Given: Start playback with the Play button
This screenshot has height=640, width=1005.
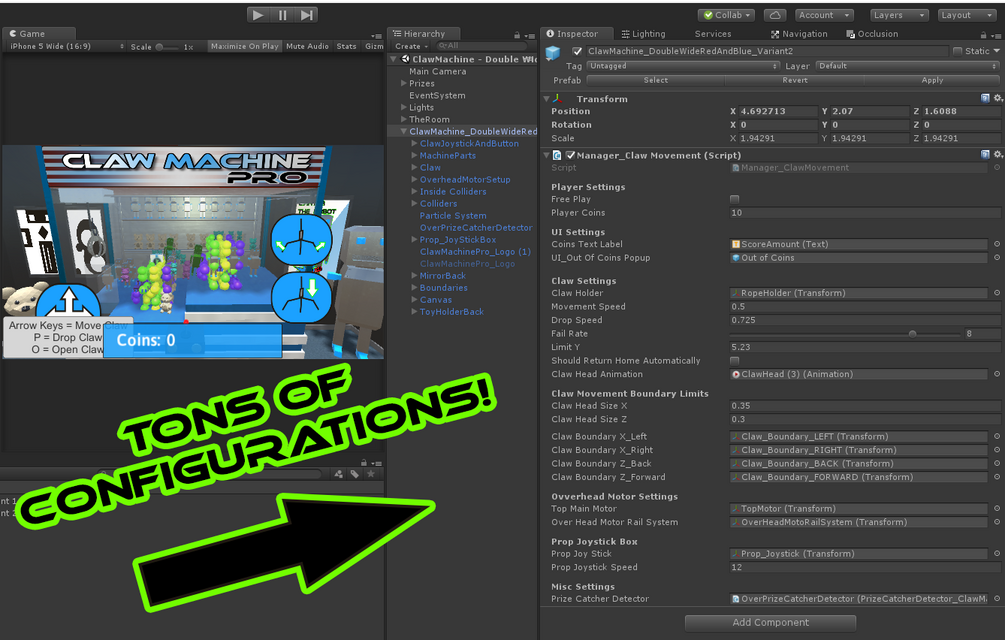Looking at the screenshot, I should point(258,15).
